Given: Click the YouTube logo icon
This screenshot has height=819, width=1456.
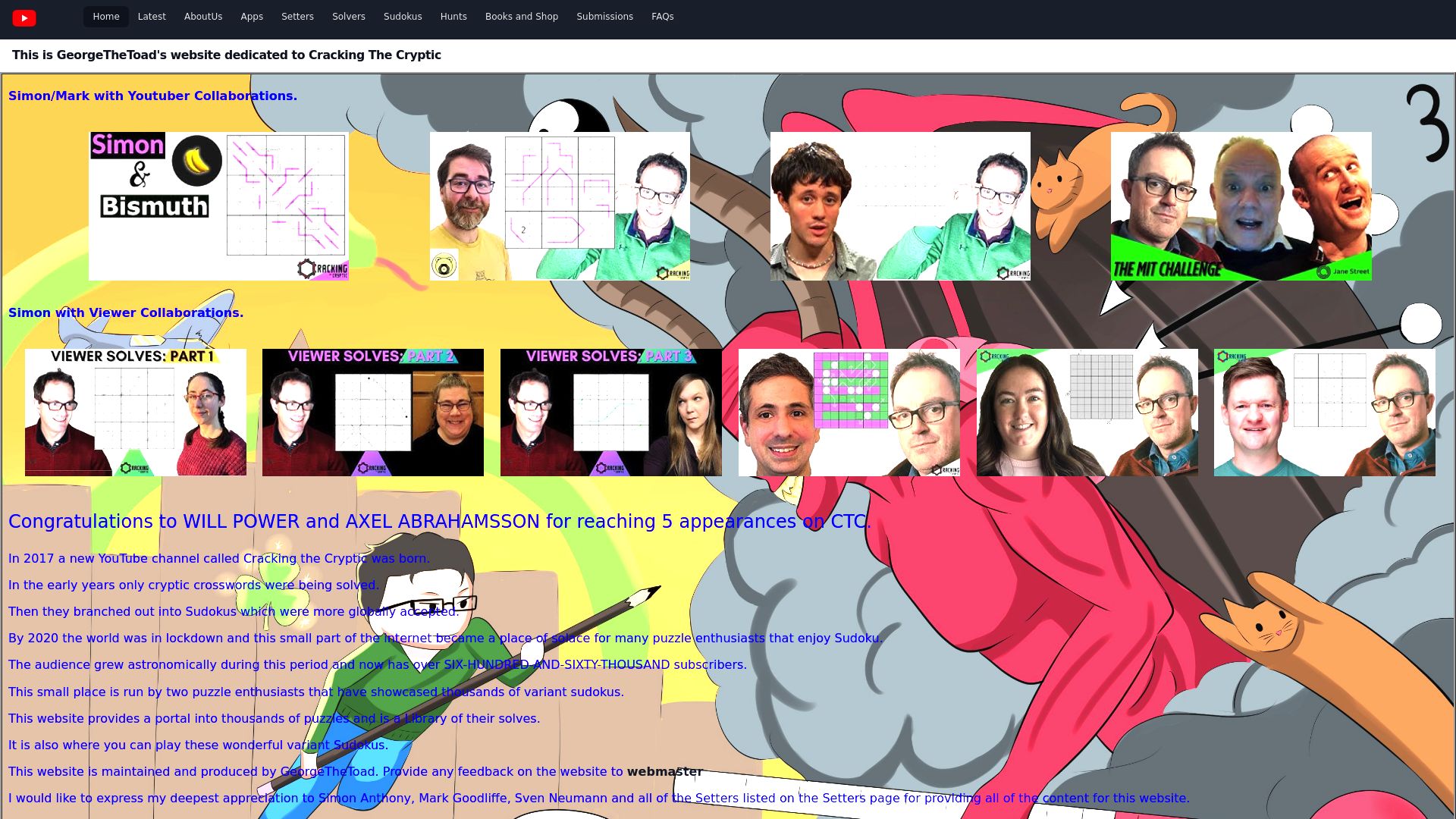Looking at the screenshot, I should click(24, 17).
